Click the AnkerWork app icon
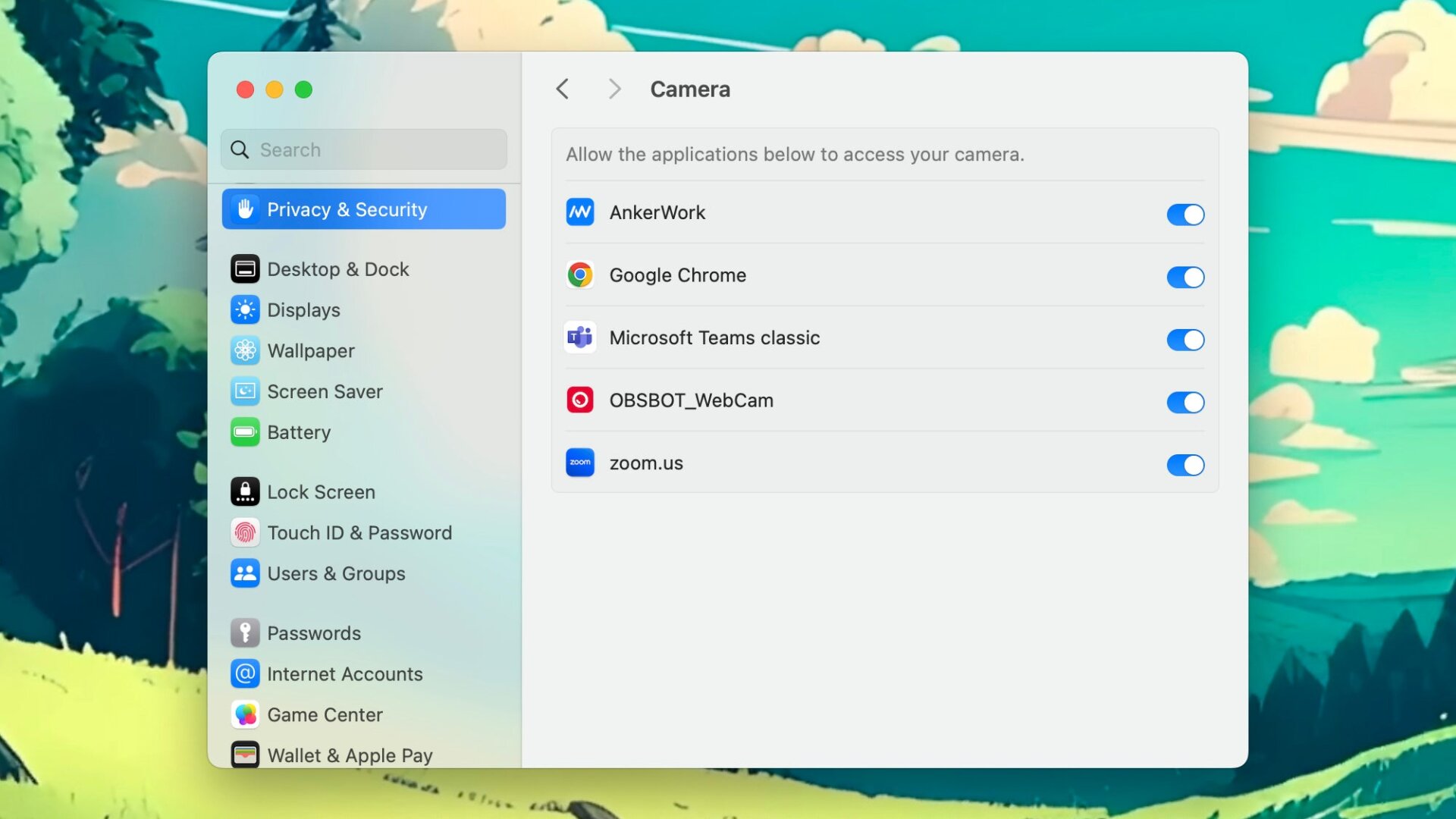1456x819 pixels. pyautogui.click(x=580, y=212)
